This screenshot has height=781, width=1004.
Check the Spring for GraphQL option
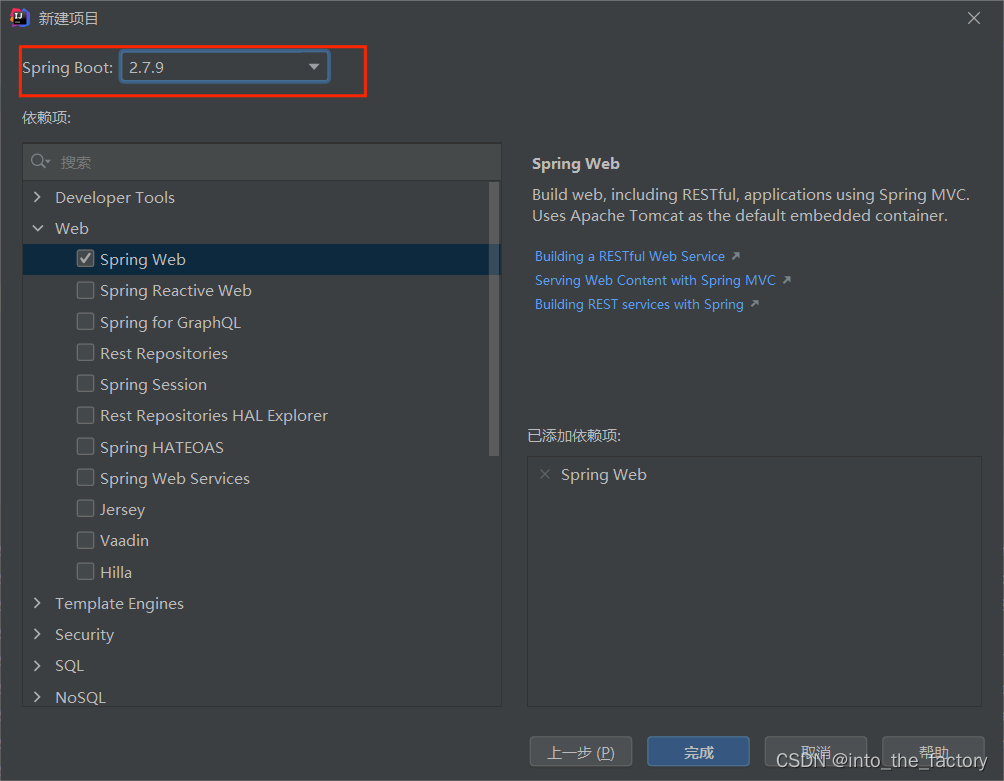85,321
